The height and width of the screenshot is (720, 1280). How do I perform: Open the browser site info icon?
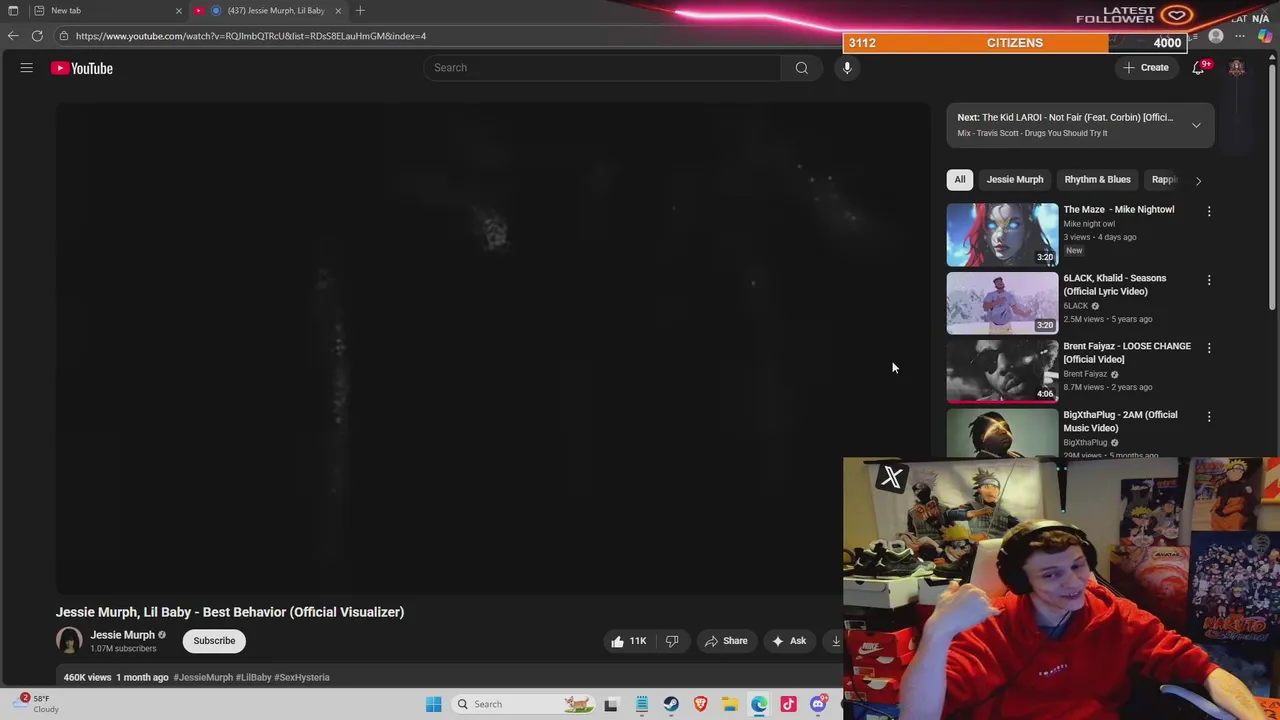pyautogui.click(x=63, y=36)
